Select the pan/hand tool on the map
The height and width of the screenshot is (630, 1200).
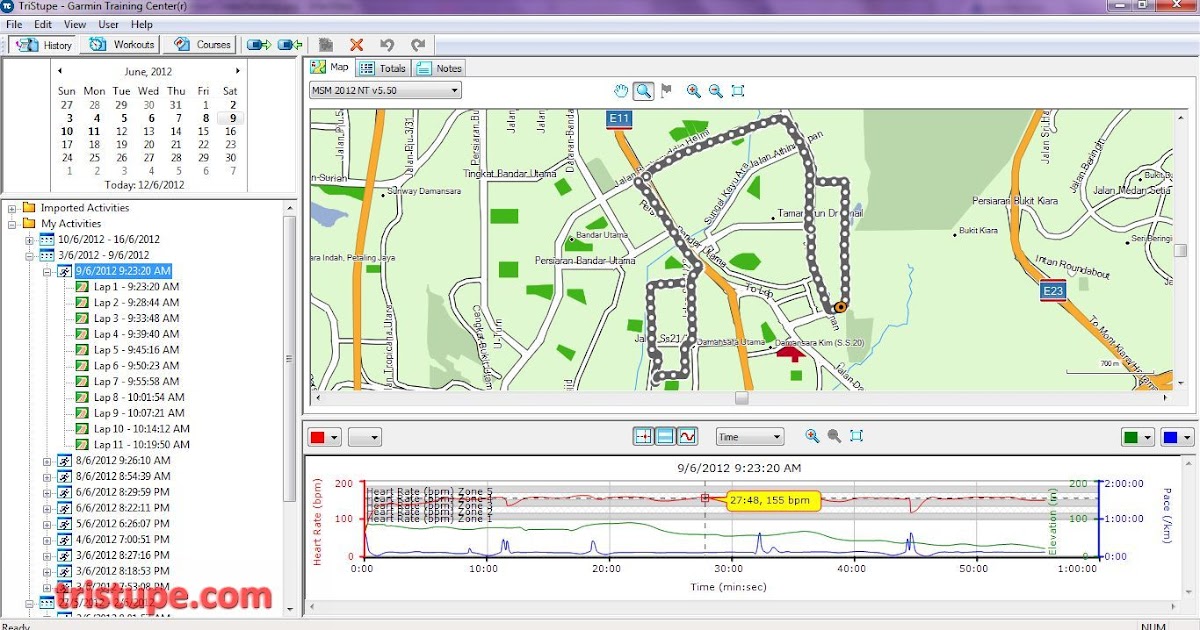click(621, 91)
